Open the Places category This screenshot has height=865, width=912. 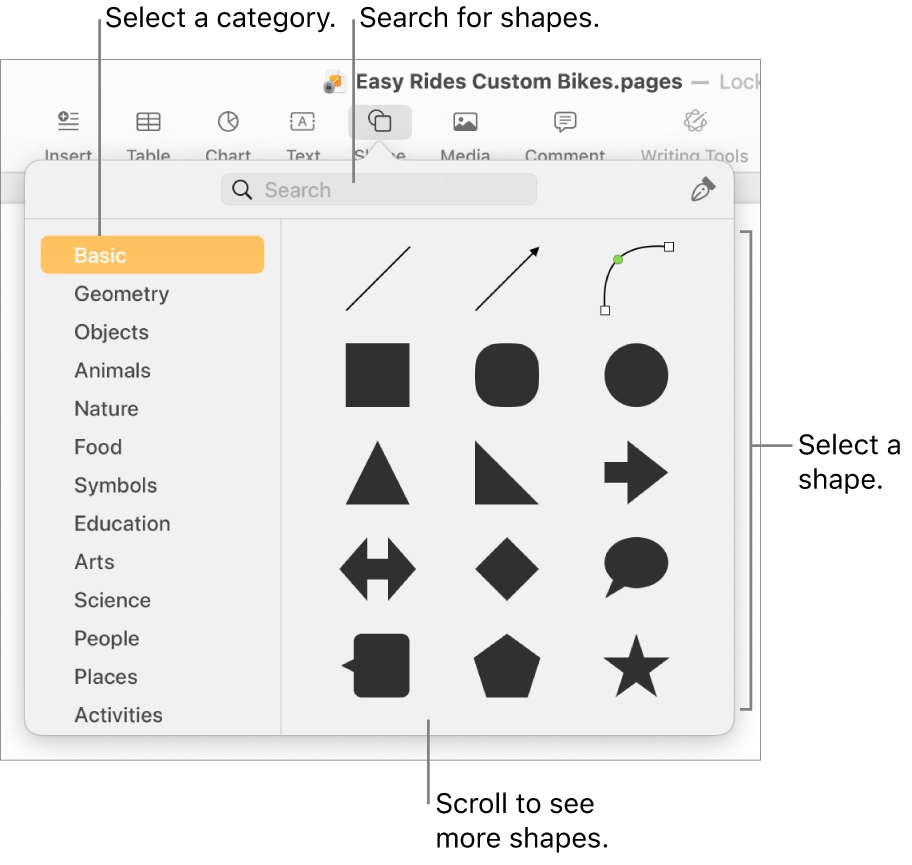tap(106, 677)
